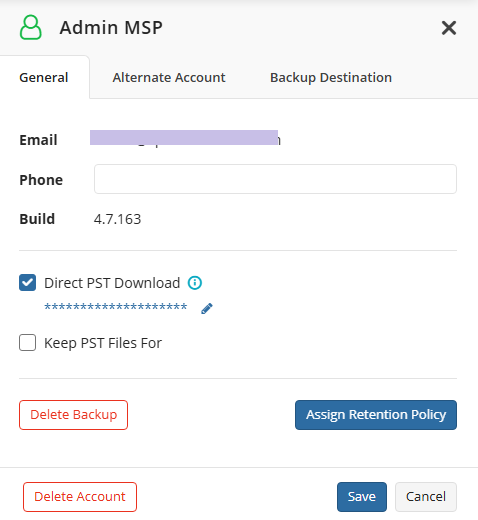Edit the PST password with the pencil icon
The width and height of the screenshot is (478, 520).
point(207,309)
